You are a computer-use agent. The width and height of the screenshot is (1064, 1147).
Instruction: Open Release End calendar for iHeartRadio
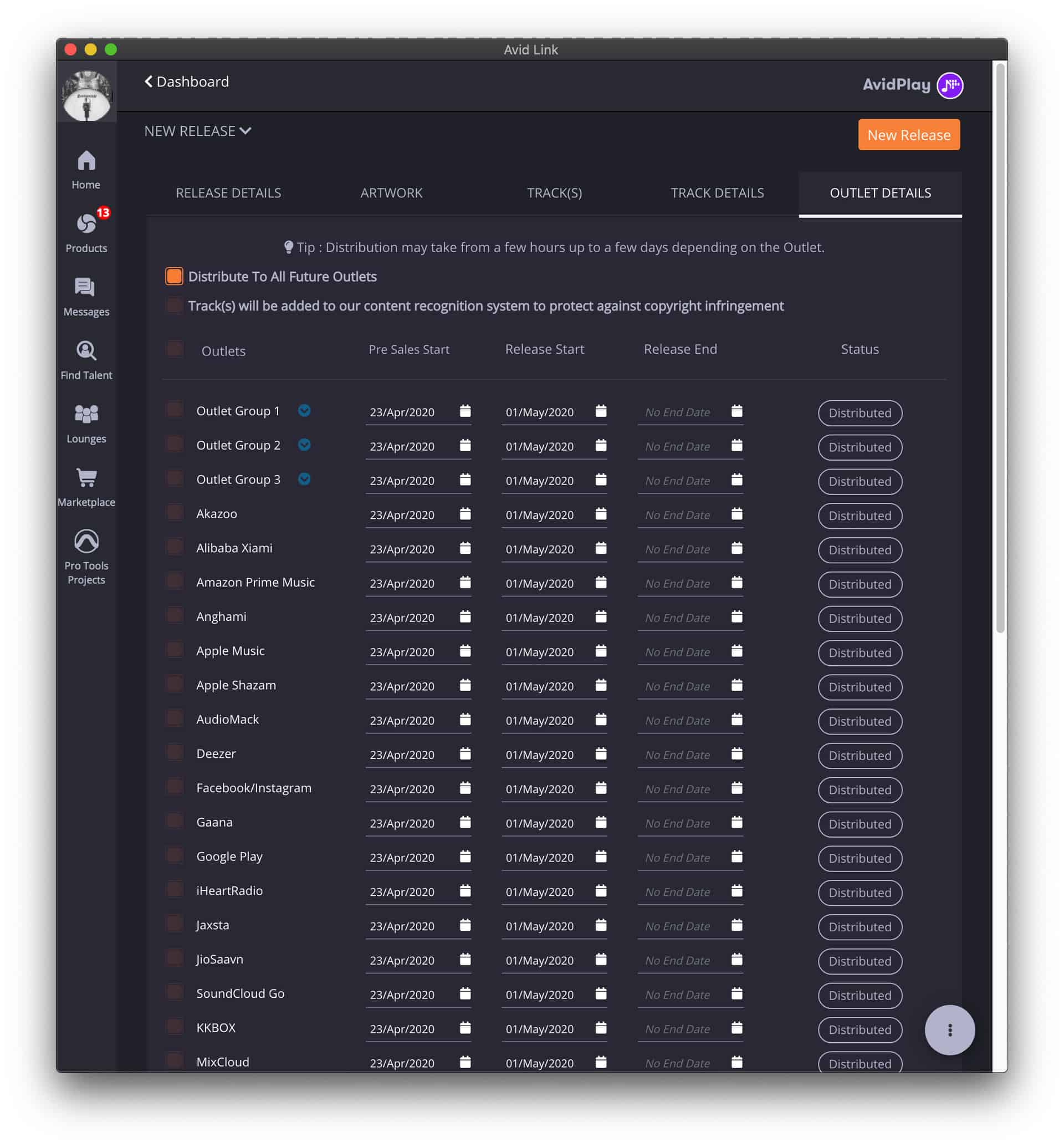point(736,891)
